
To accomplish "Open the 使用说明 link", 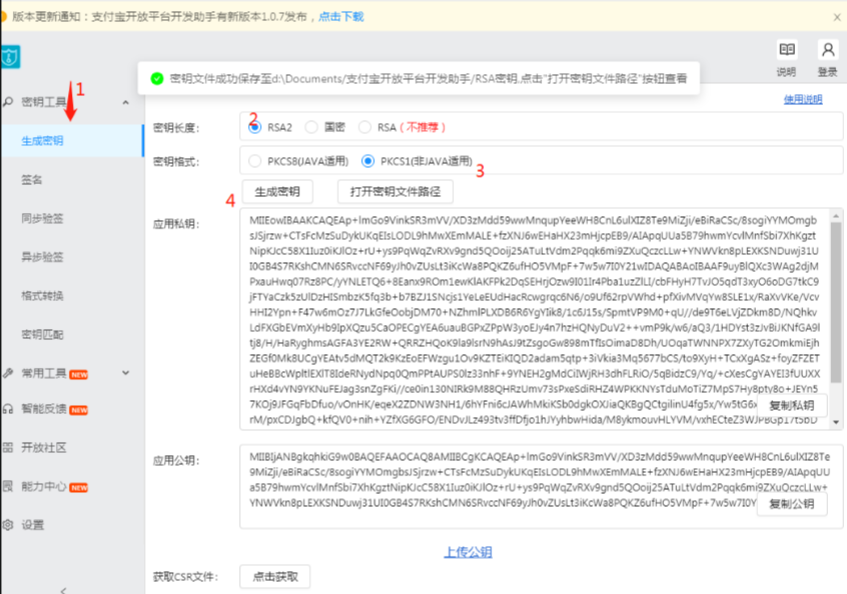I will 803,99.
